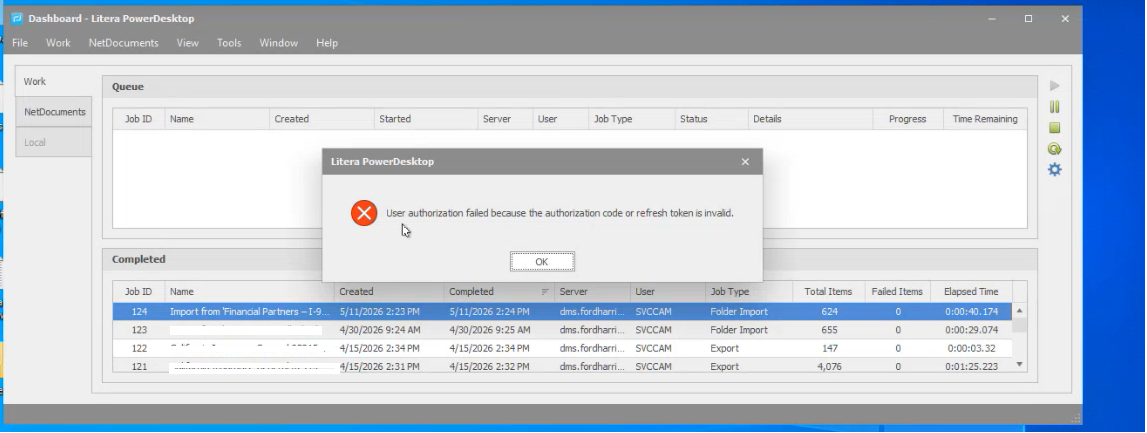Sort Completed table by Server column
Image resolution: width=1147 pixels, height=433 pixels.
[593, 291]
